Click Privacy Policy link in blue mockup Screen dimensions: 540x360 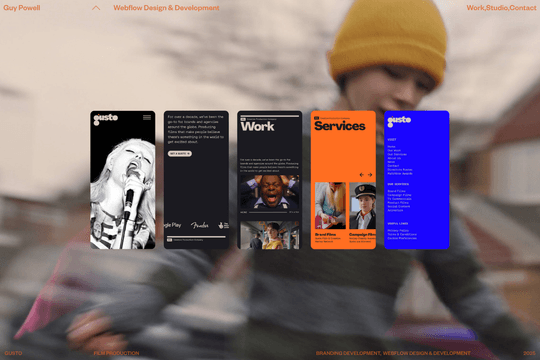pyautogui.click(x=398, y=230)
